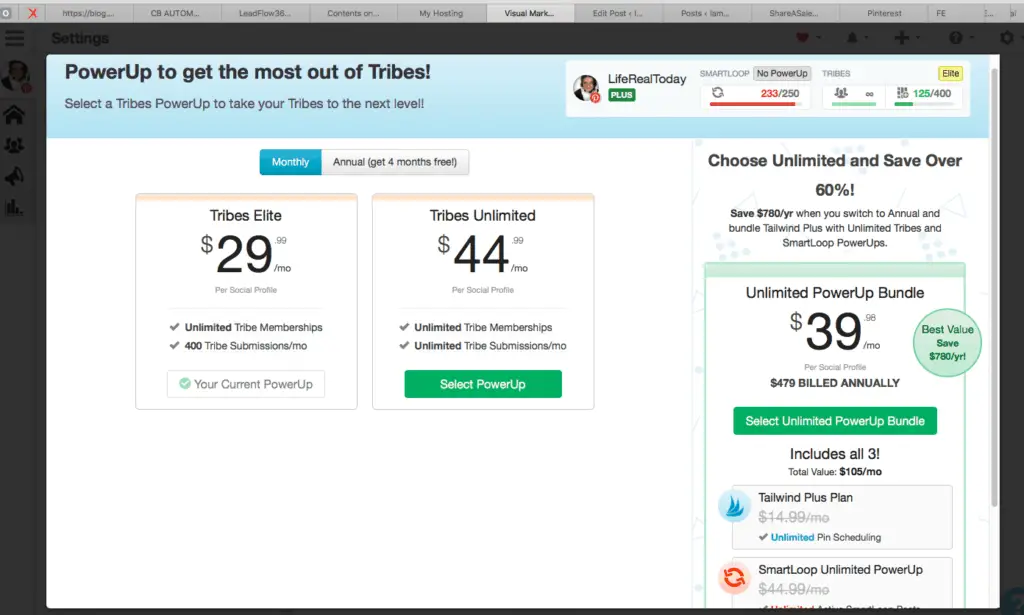
Task: Click the Settings page title
Action: pos(80,39)
